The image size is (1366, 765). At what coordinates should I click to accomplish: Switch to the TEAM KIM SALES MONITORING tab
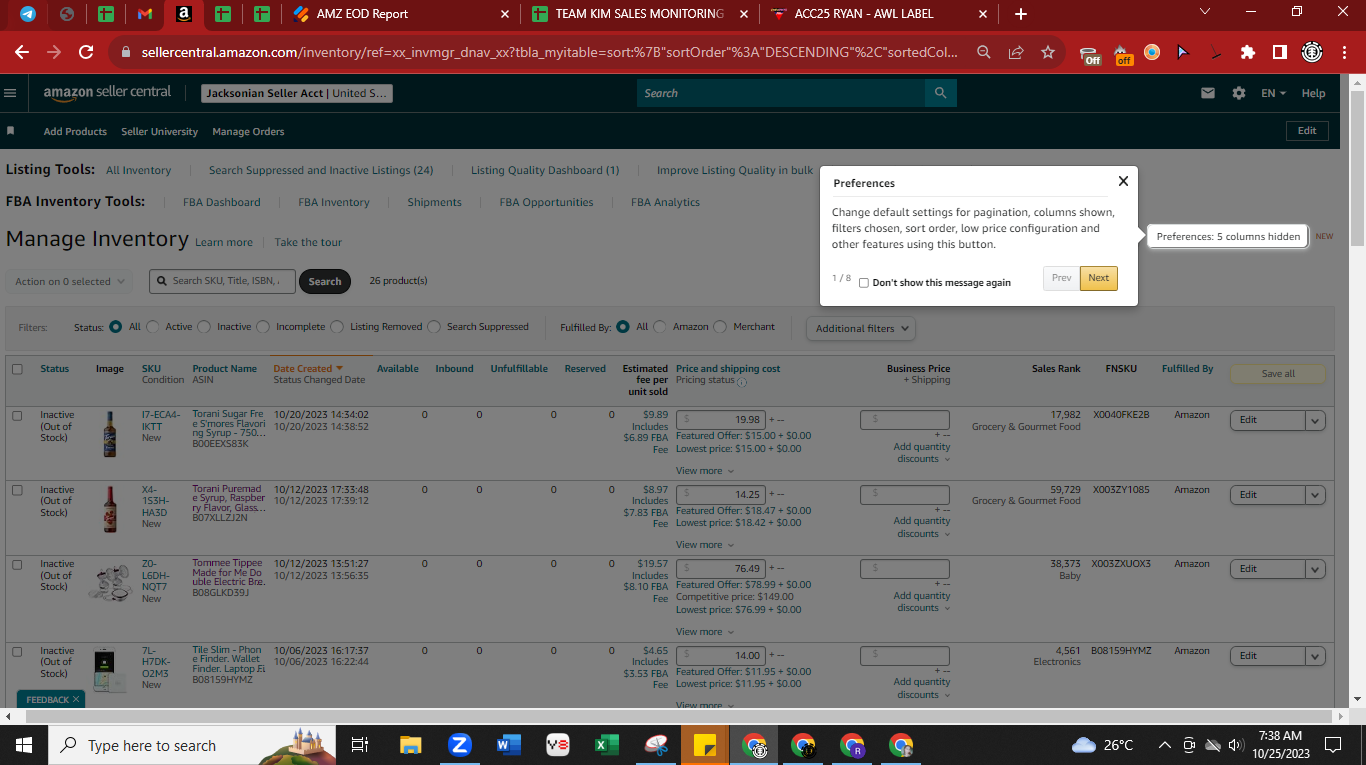coord(640,14)
